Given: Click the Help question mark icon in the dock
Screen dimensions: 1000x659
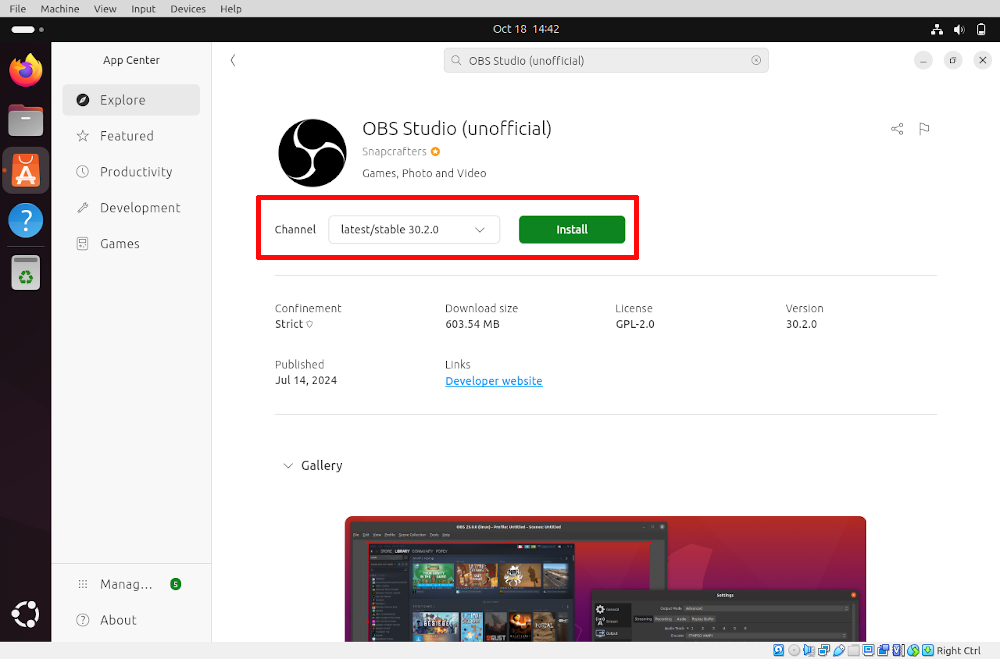Looking at the screenshot, I should [25, 221].
